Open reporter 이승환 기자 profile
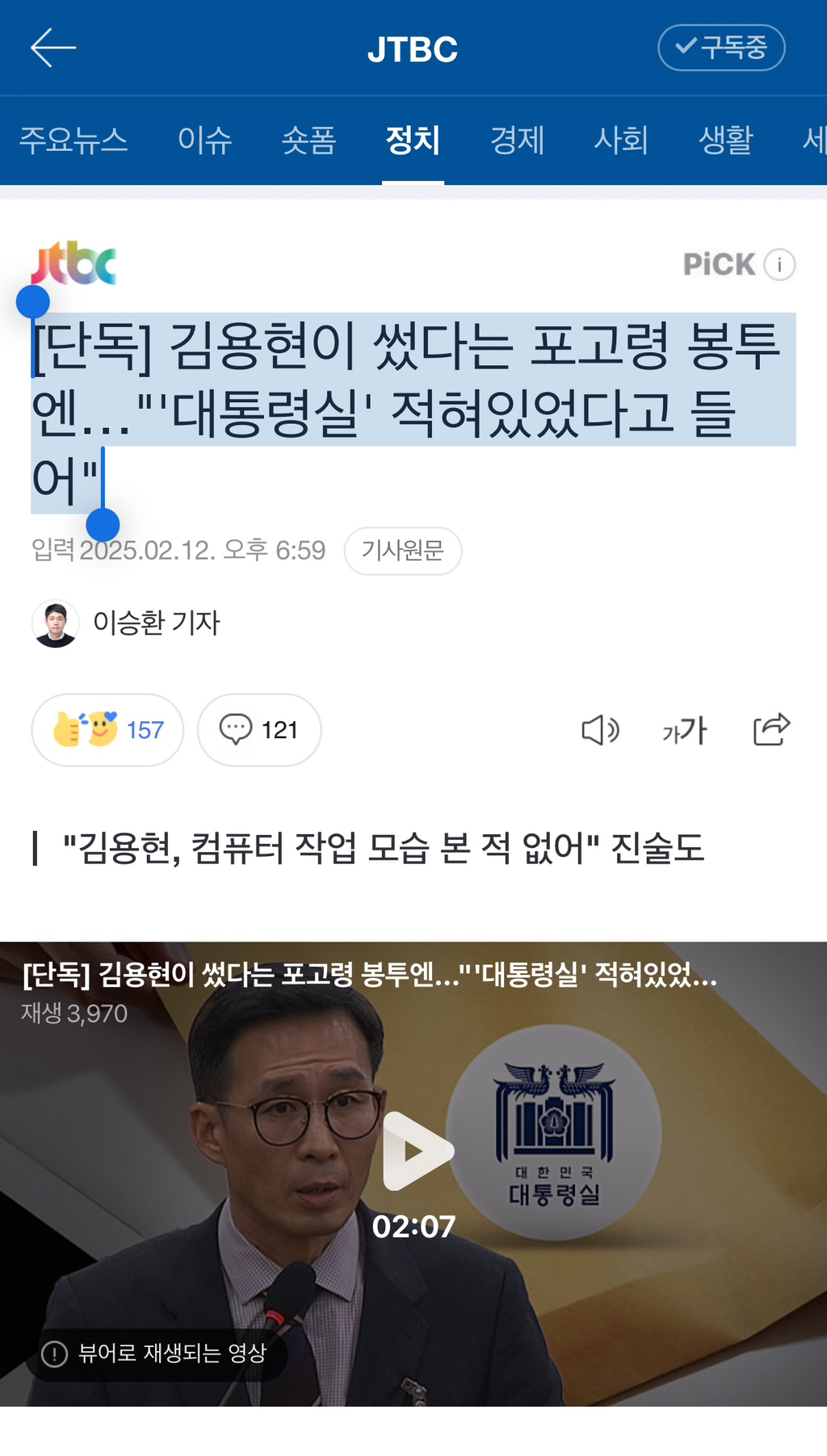 157,623
